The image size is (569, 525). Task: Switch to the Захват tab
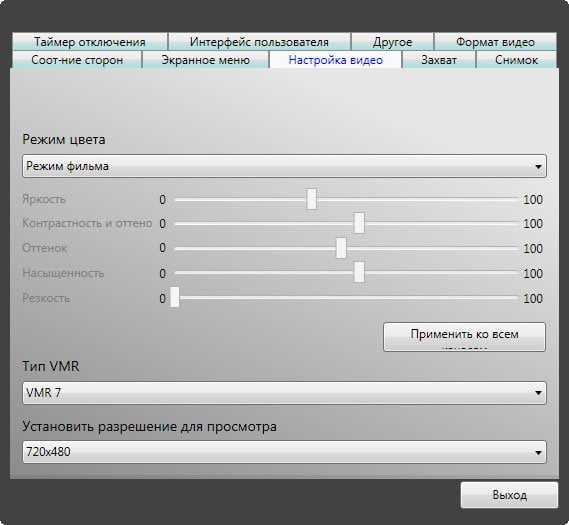[x=439, y=60]
